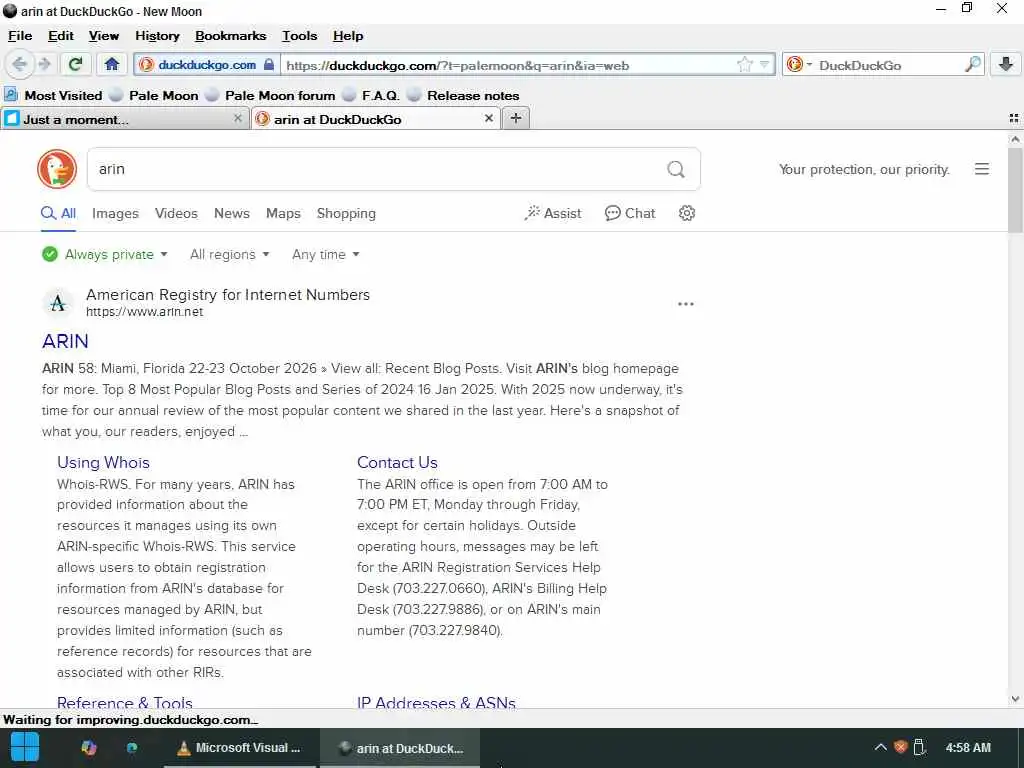
Task: Open a new tab with plus button
Action: pyautogui.click(x=516, y=118)
